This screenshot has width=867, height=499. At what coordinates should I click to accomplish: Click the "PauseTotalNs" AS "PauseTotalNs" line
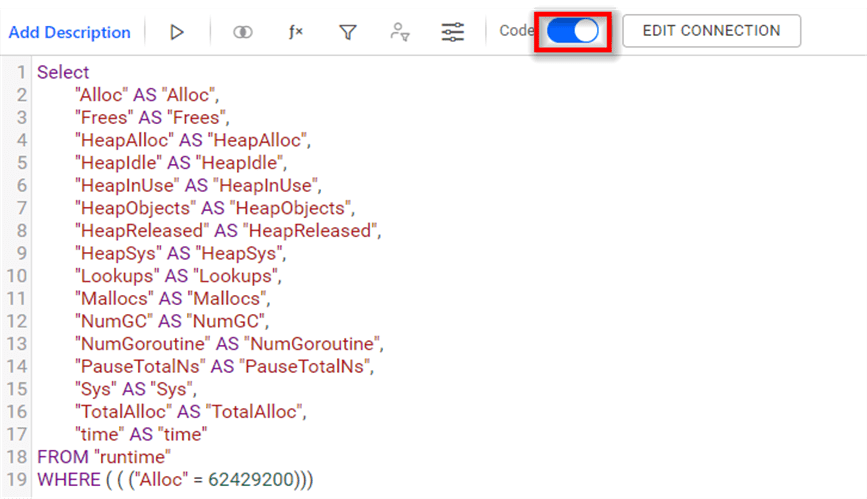(x=224, y=366)
